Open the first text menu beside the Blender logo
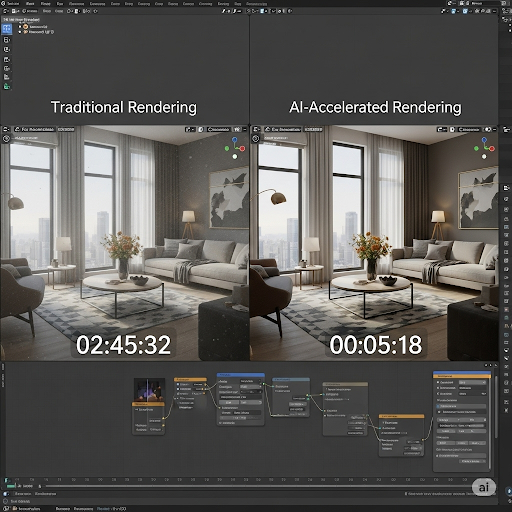The height and width of the screenshot is (512, 512). (14, 4)
